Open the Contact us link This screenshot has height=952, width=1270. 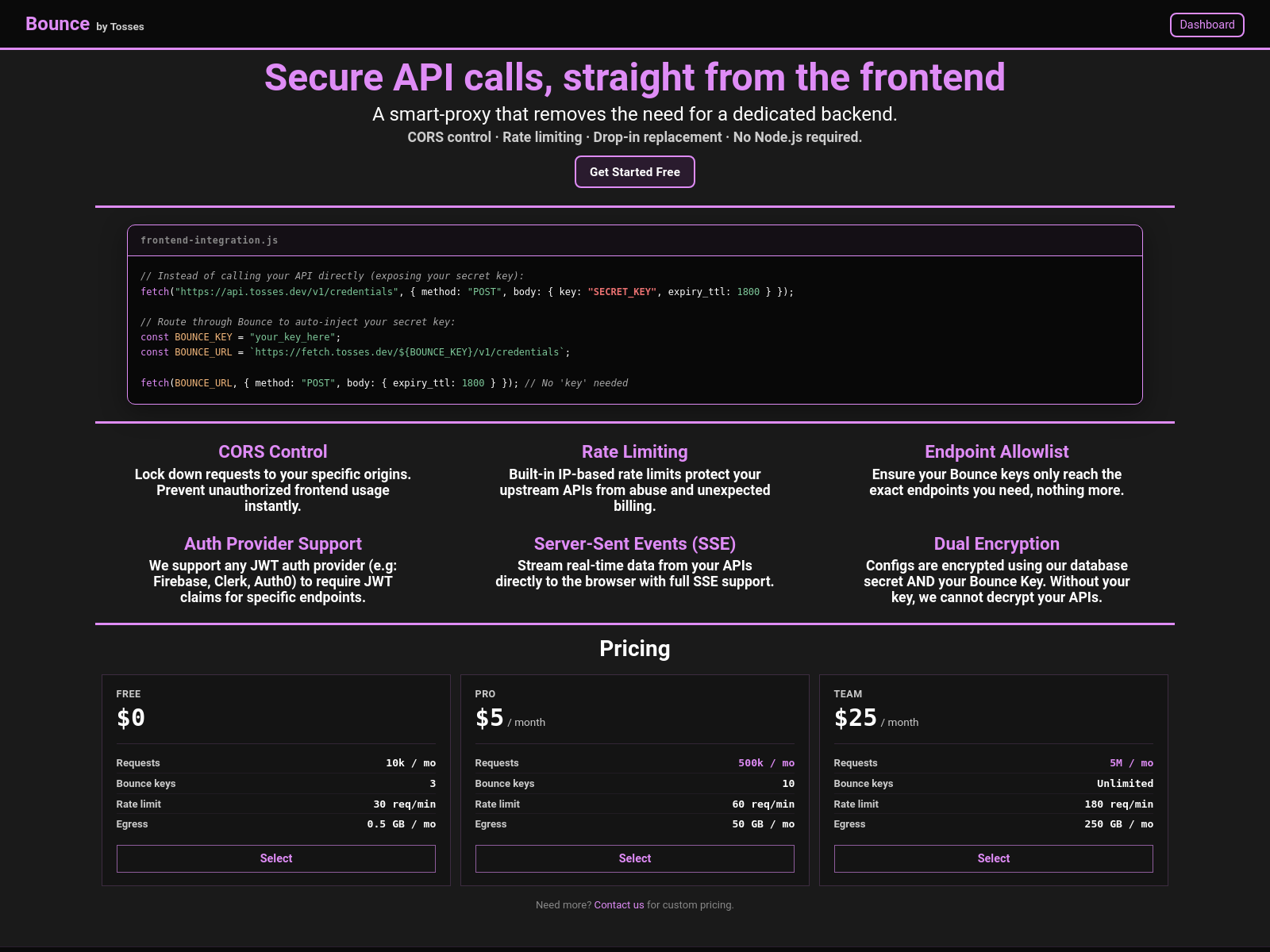pyautogui.click(x=619, y=904)
